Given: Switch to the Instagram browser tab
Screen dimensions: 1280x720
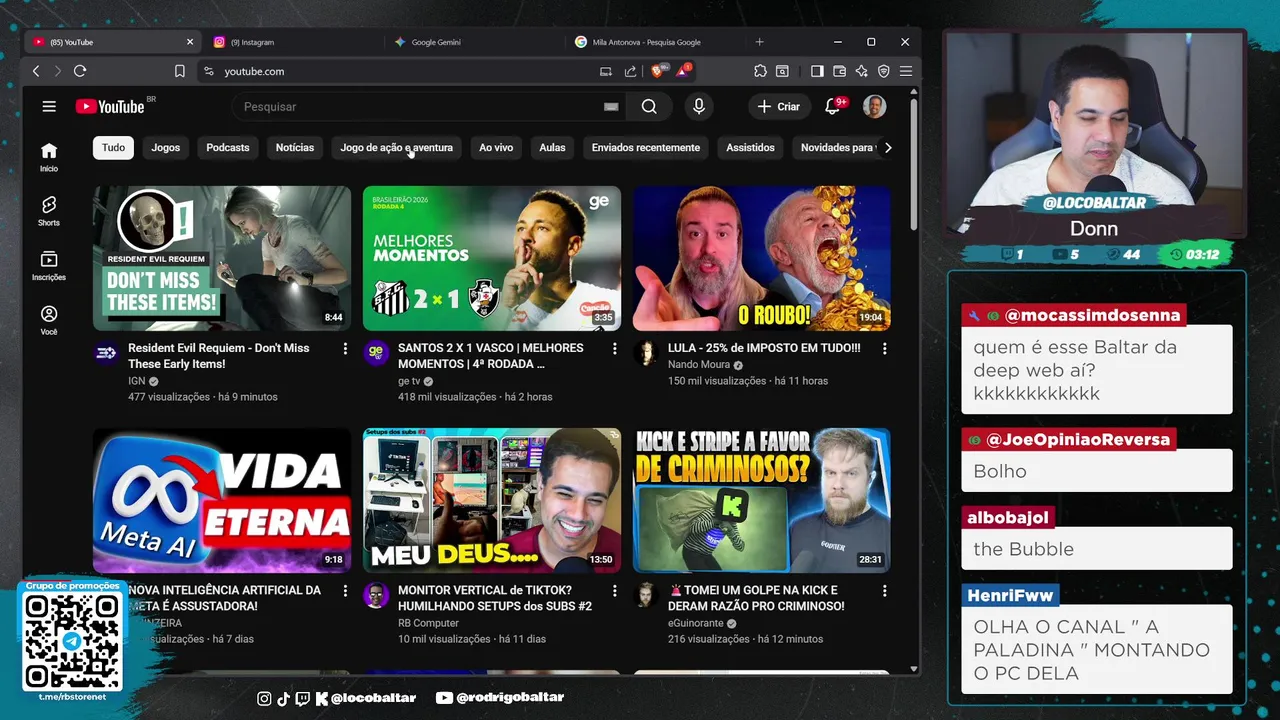Looking at the screenshot, I should [294, 42].
